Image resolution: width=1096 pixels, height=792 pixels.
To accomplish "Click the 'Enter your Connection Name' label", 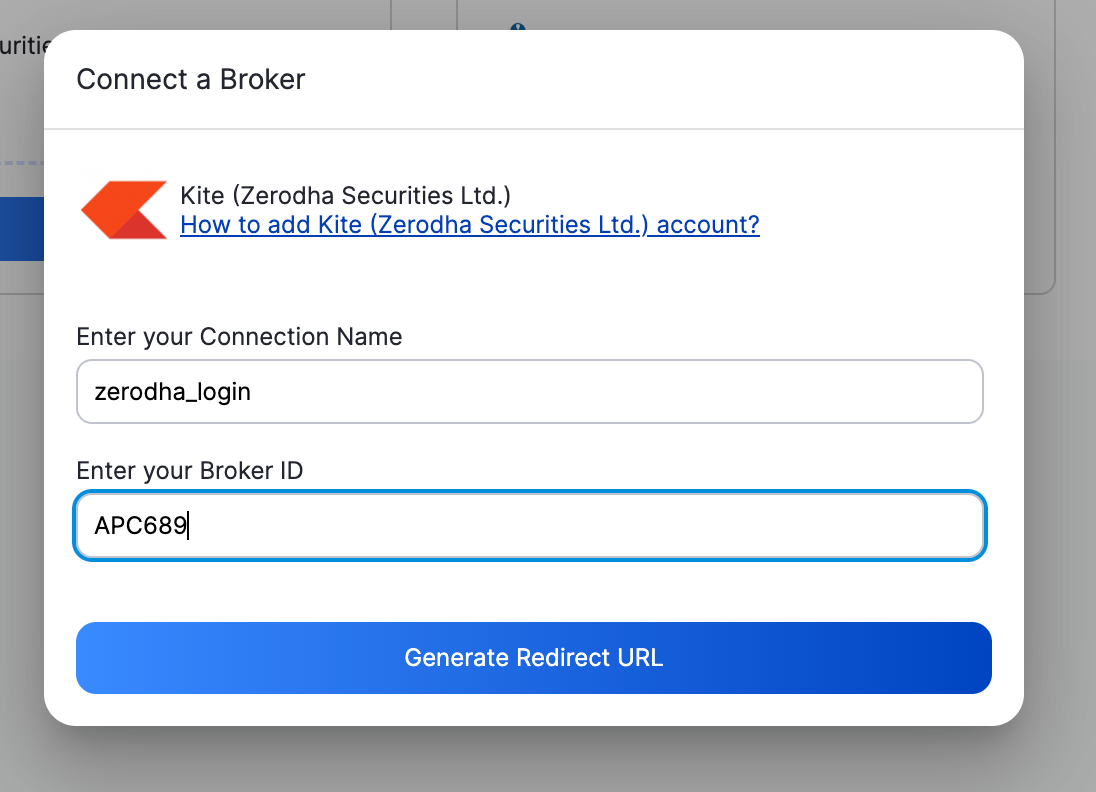I will (239, 337).
